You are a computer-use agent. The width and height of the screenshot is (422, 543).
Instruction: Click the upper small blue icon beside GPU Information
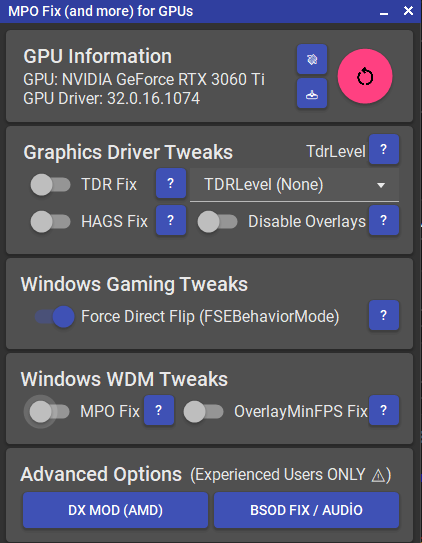pos(312,59)
